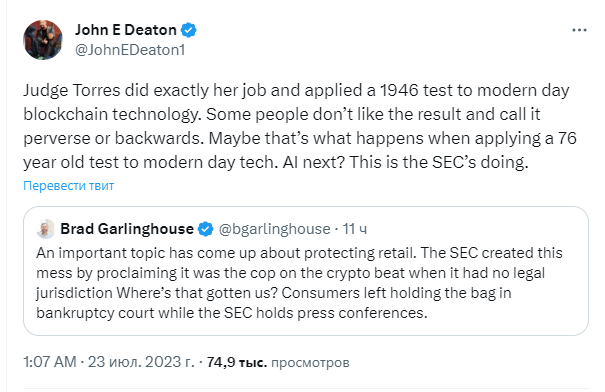Open John E Deaton's profile via display name
This screenshot has width=605, height=392.
(126, 30)
